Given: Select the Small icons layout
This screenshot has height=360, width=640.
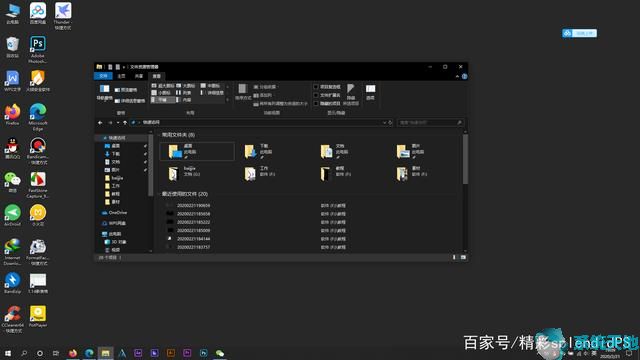Looking at the screenshot, I should [161, 93].
